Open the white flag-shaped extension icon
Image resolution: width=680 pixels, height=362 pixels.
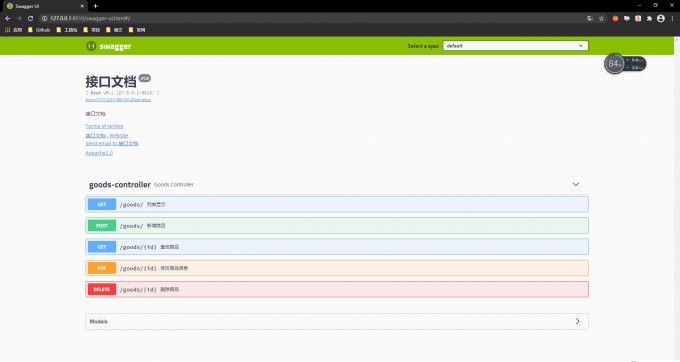627,19
